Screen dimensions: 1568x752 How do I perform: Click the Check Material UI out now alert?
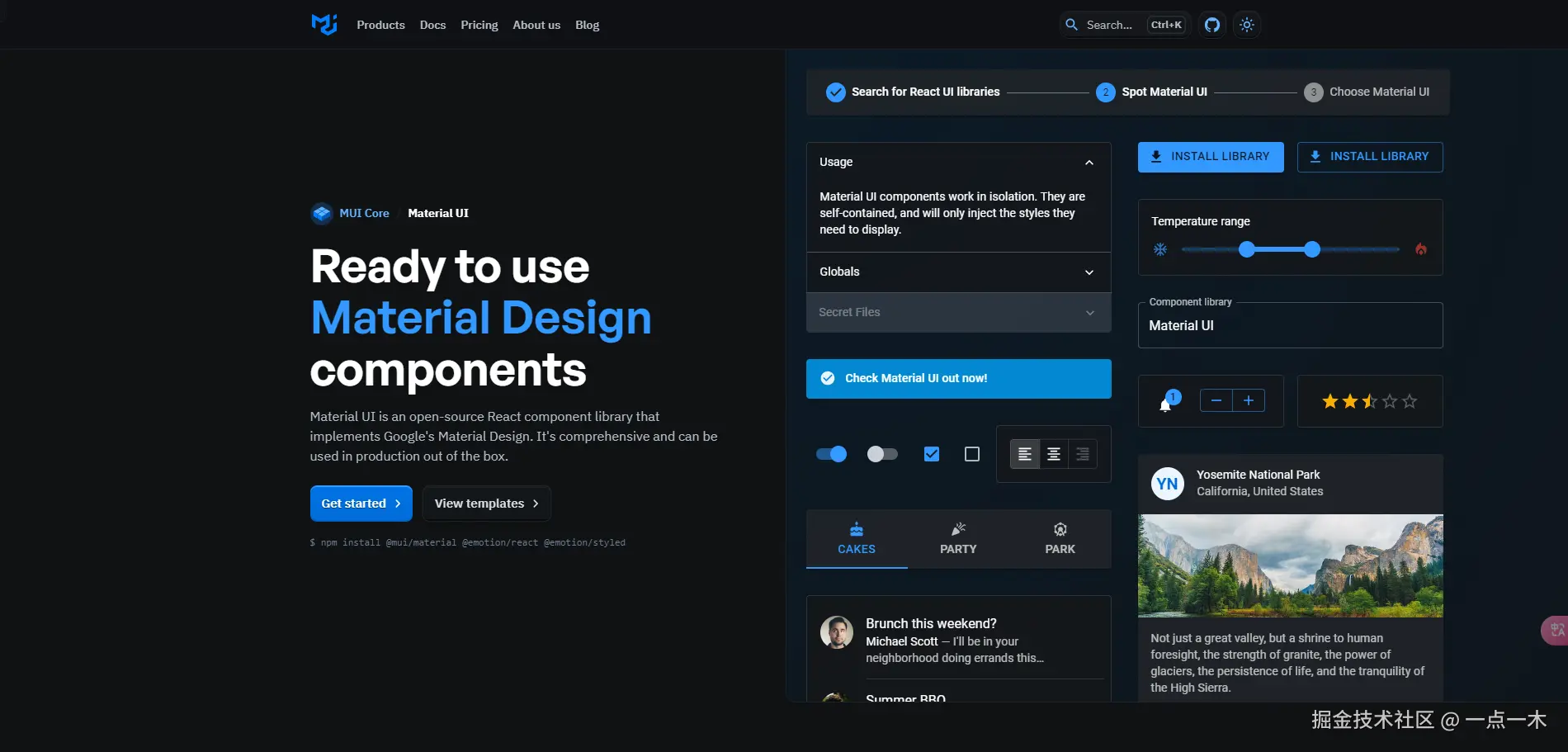pos(959,379)
